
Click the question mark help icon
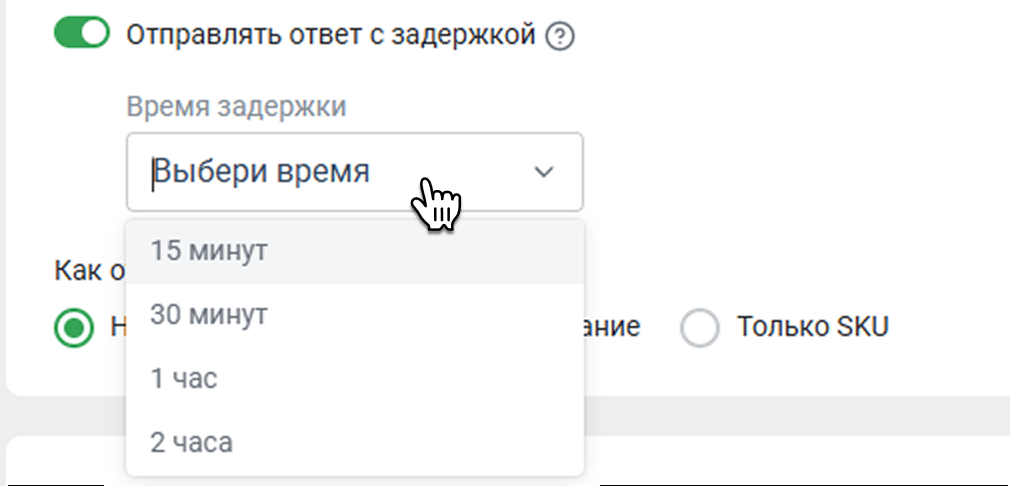[x=563, y=38]
